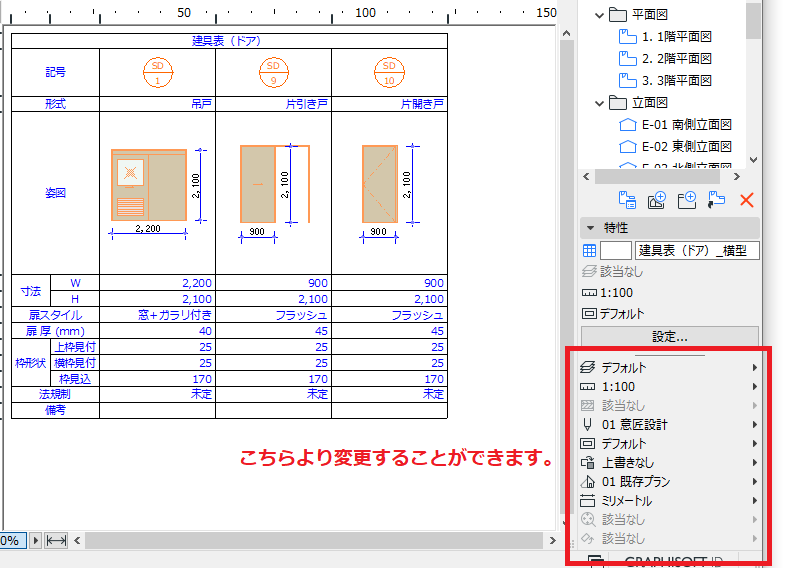Click the horizontal scrollbar right arrow
This screenshot has height=568, width=786.
tap(552, 540)
